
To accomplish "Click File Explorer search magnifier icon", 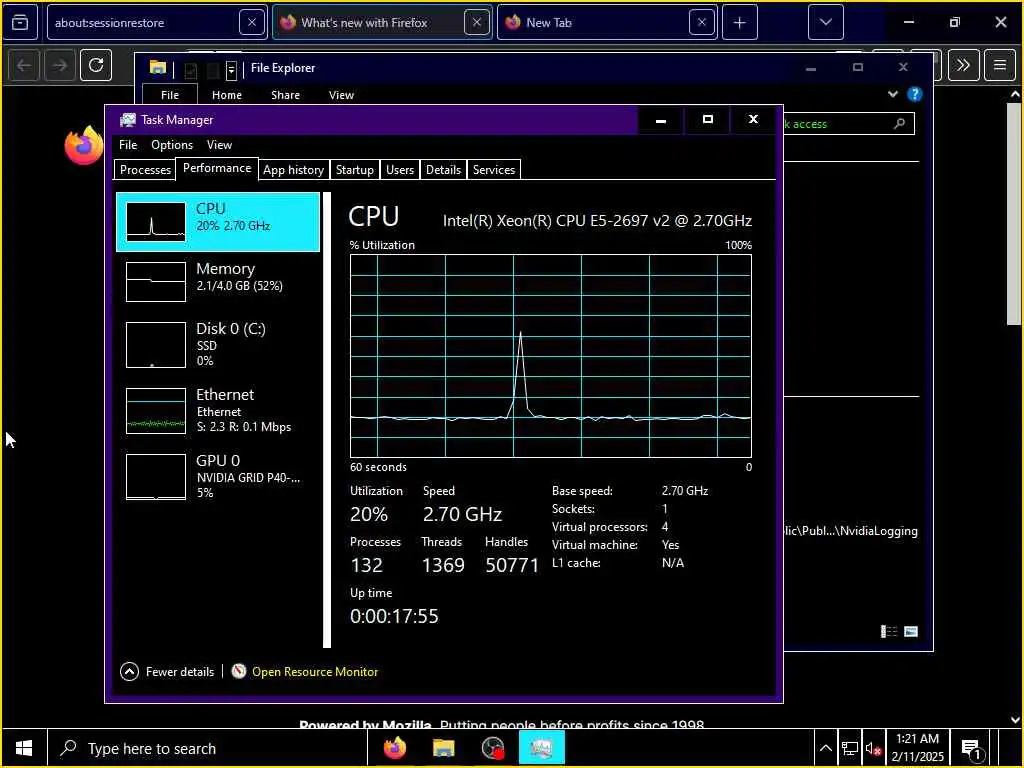I will tap(899, 123).
